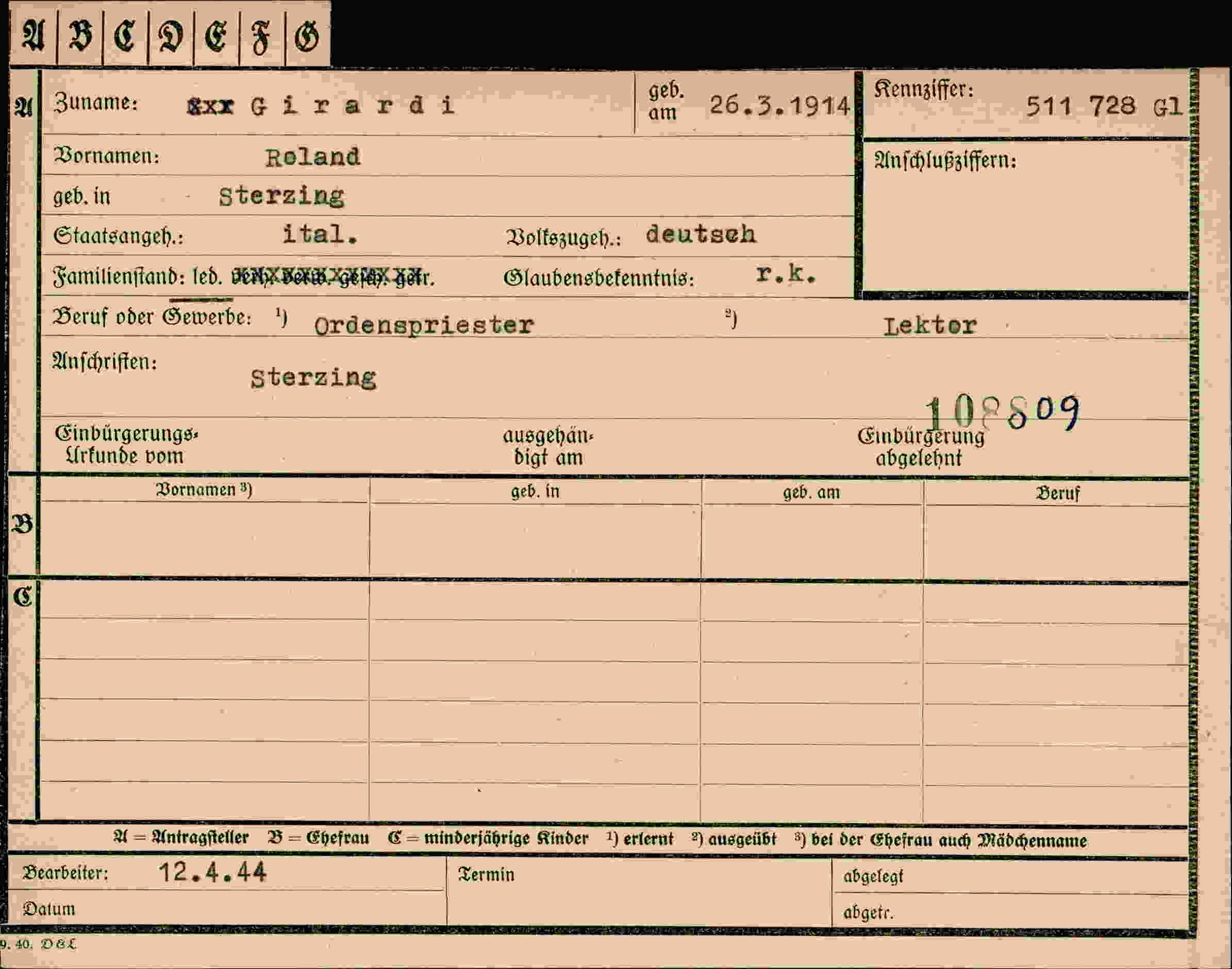
Task: Click the first name "Roland"
Action: 313,157
